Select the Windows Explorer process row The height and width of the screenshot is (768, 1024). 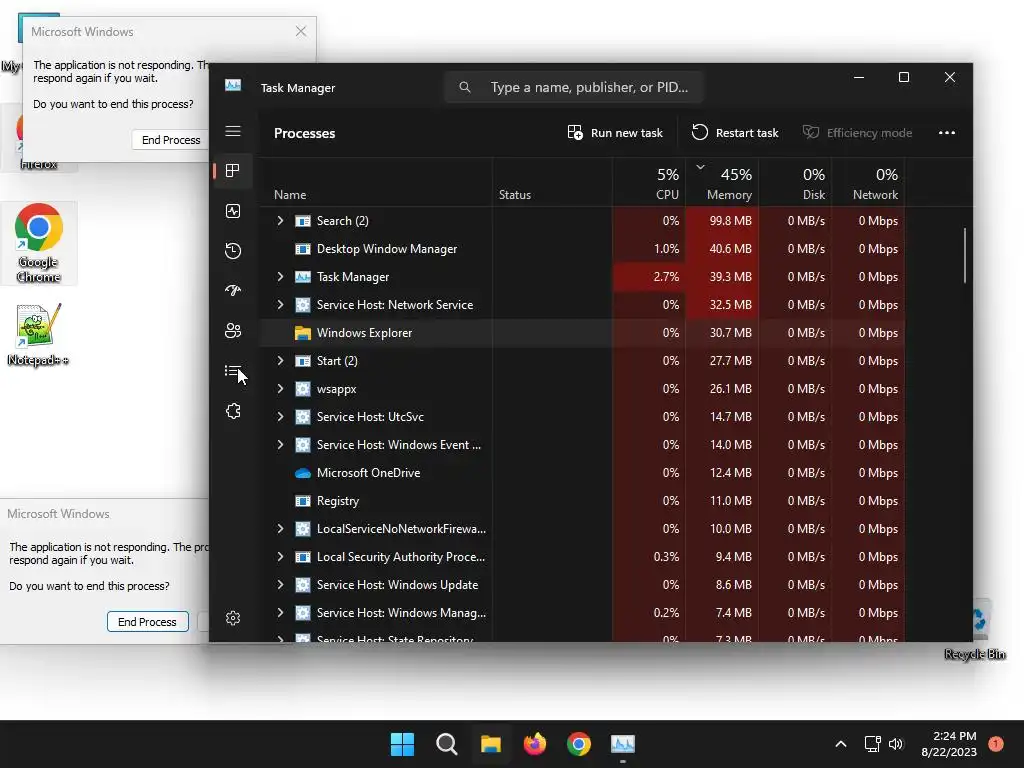(x=581, y=333)
